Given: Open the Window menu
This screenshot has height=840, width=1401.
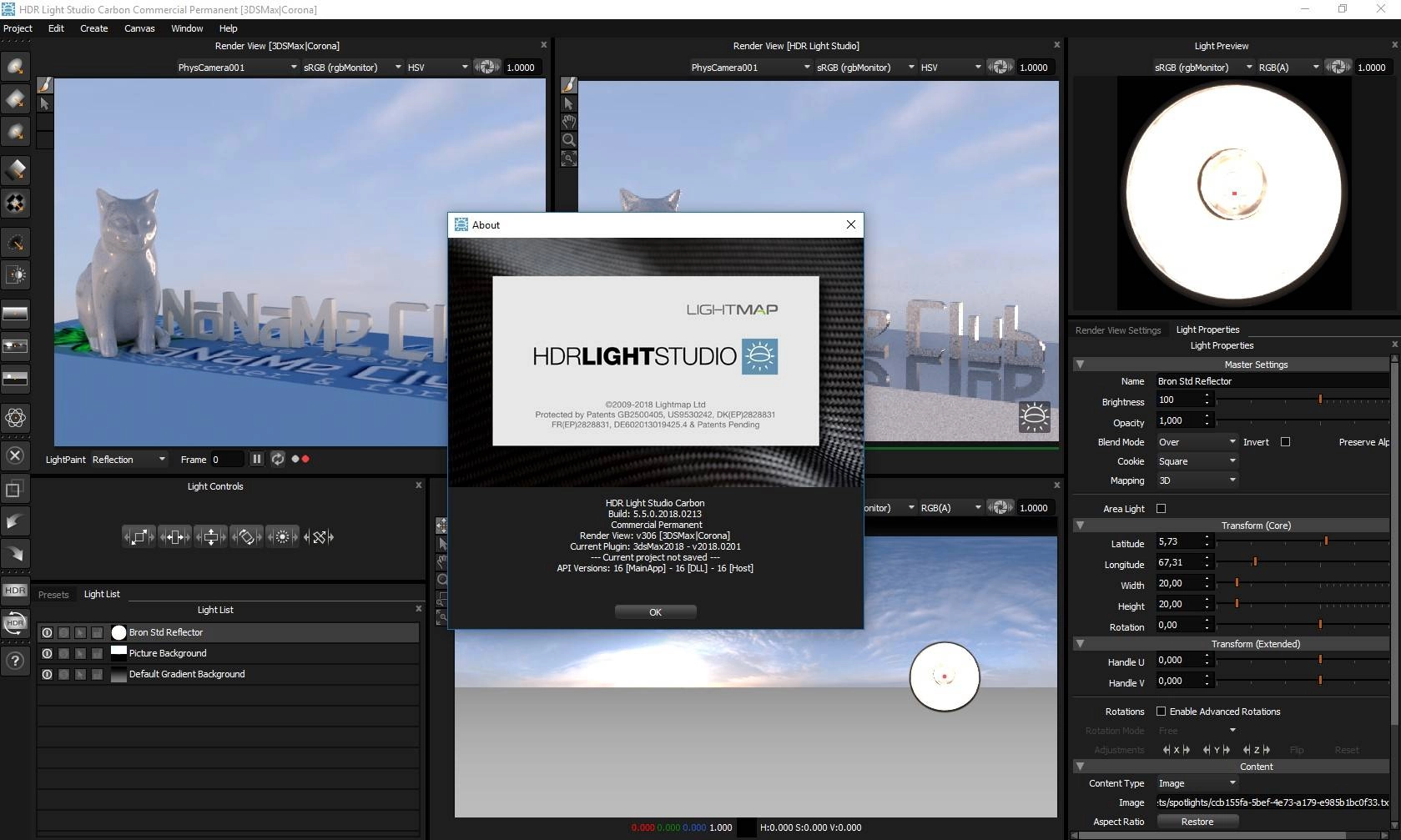Looking at the screenshot, I should pos(187,28).
